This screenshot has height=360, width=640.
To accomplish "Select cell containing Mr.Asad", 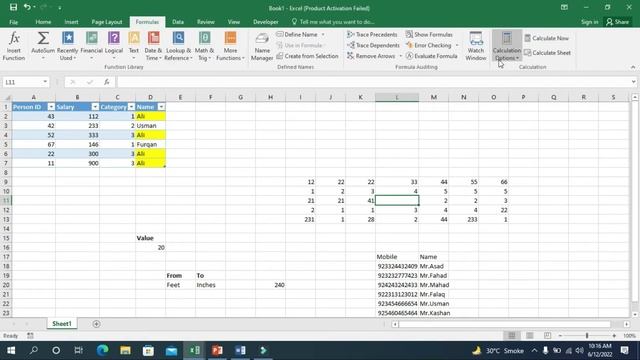I will (433, 266).
